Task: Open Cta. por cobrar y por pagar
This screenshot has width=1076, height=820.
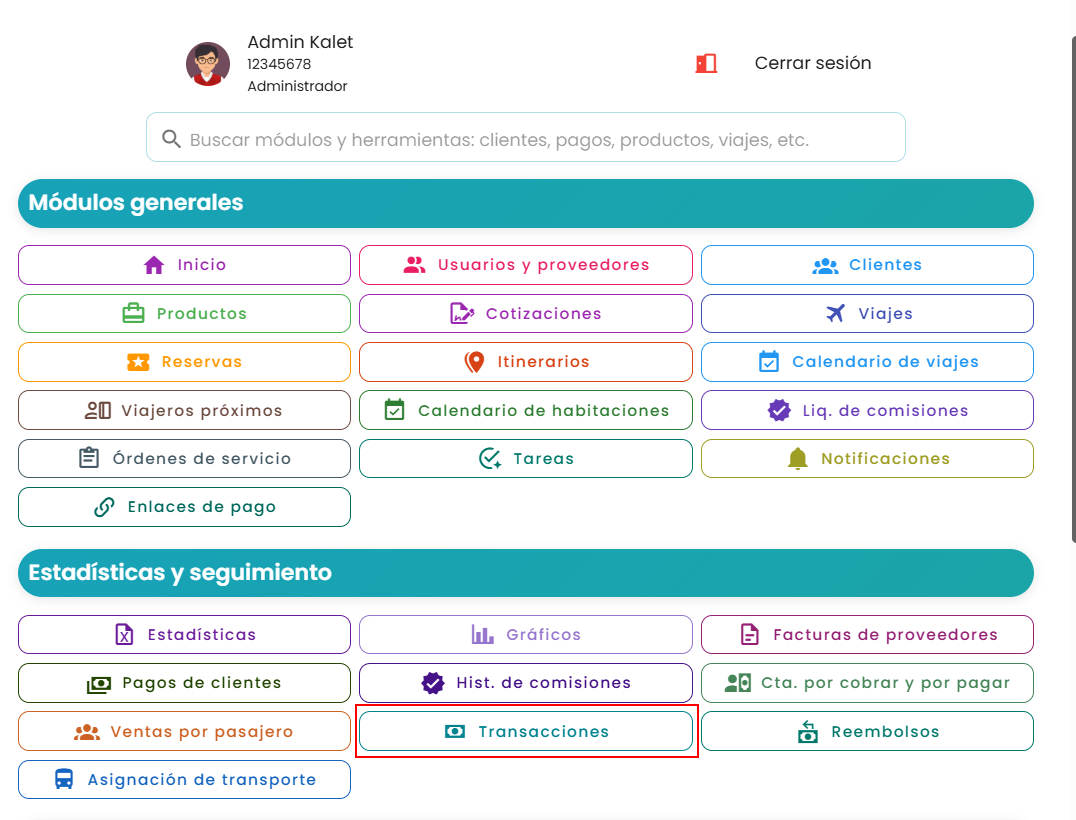Action: tap(867, 683)
